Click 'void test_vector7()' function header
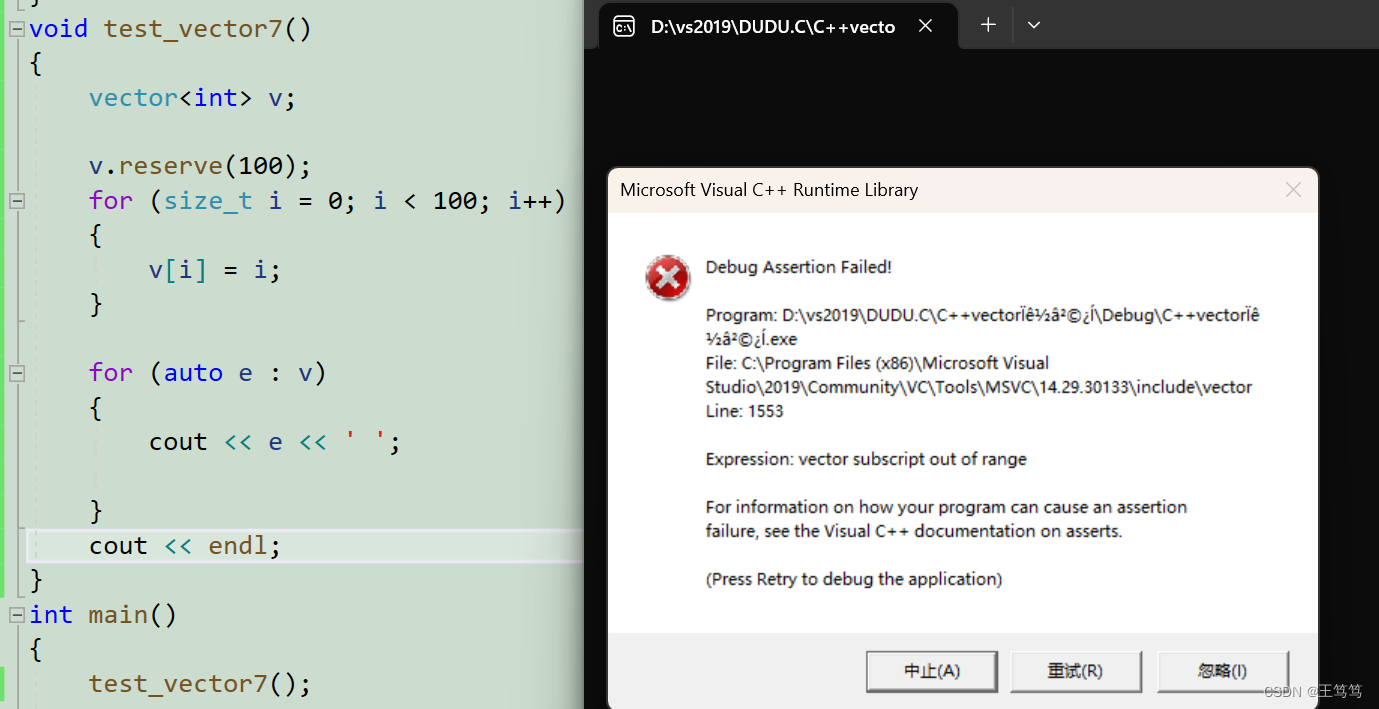The image size is (1379, 709). [170, 29]
